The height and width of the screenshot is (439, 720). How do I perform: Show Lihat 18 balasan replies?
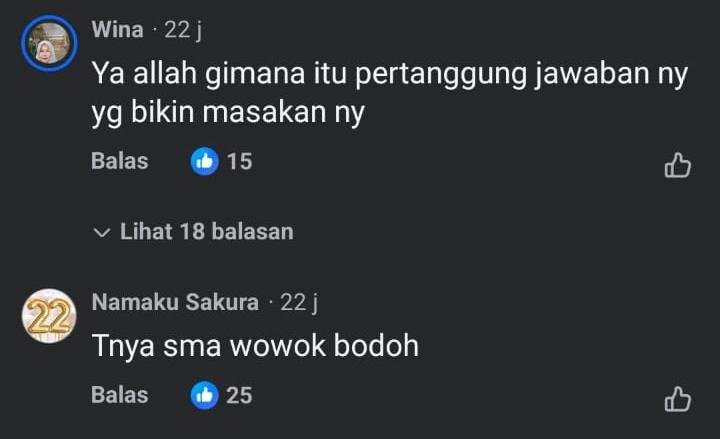[x=193, y=231]
